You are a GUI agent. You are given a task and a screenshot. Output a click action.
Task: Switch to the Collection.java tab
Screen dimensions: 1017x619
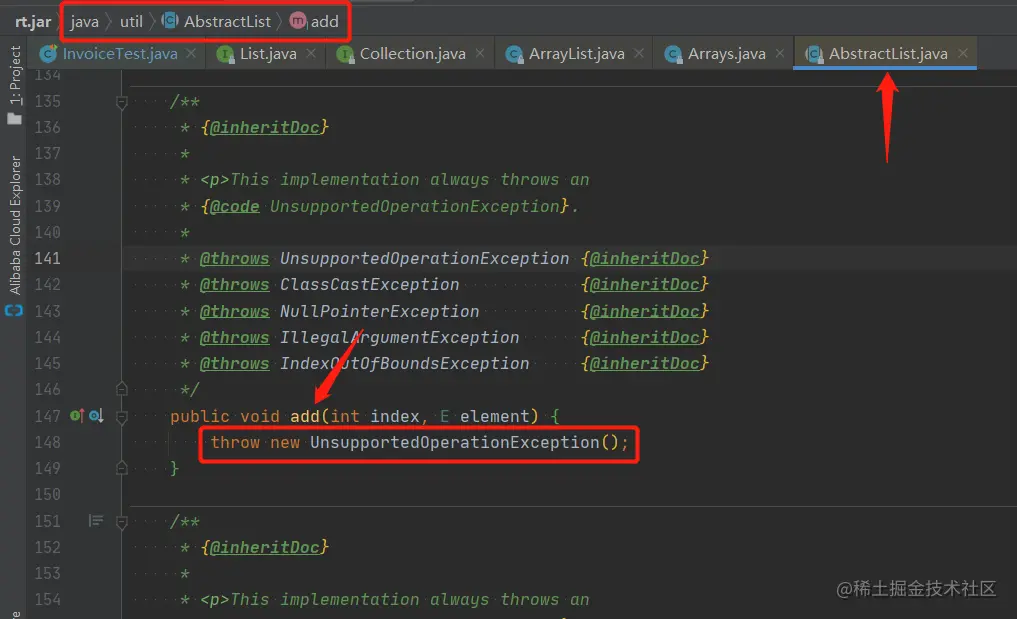click(413, 54)
